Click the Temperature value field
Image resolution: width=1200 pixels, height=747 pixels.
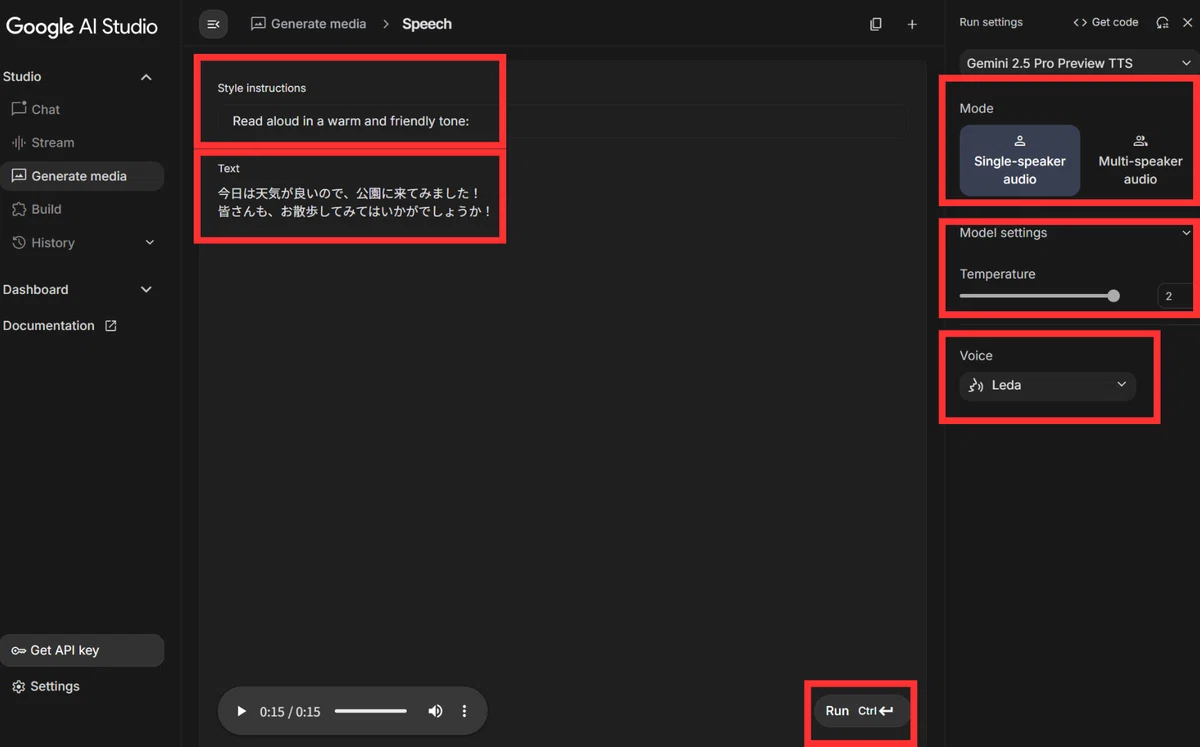[1174, 296]
